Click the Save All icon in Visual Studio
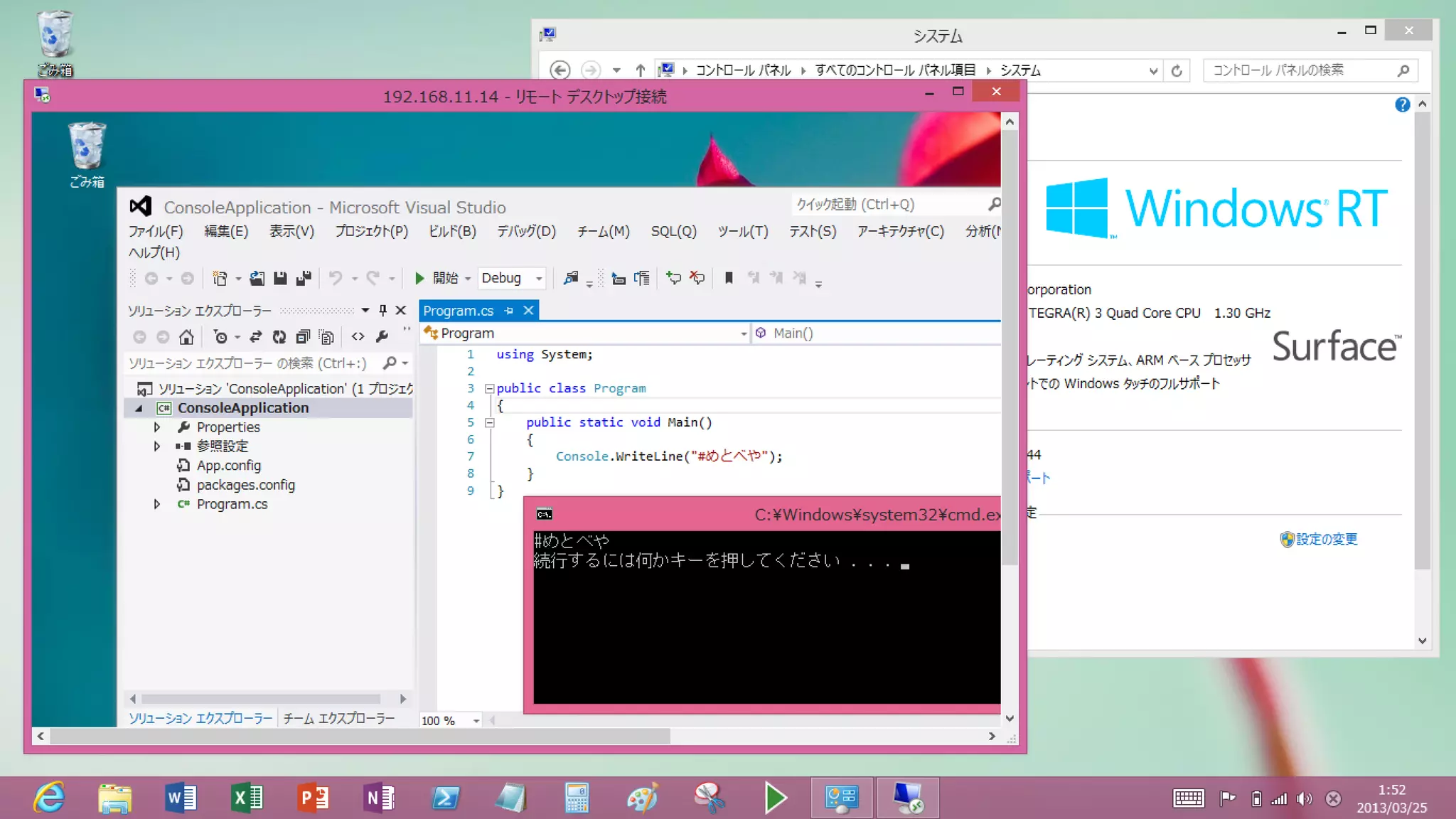 (x=304, y=278)
